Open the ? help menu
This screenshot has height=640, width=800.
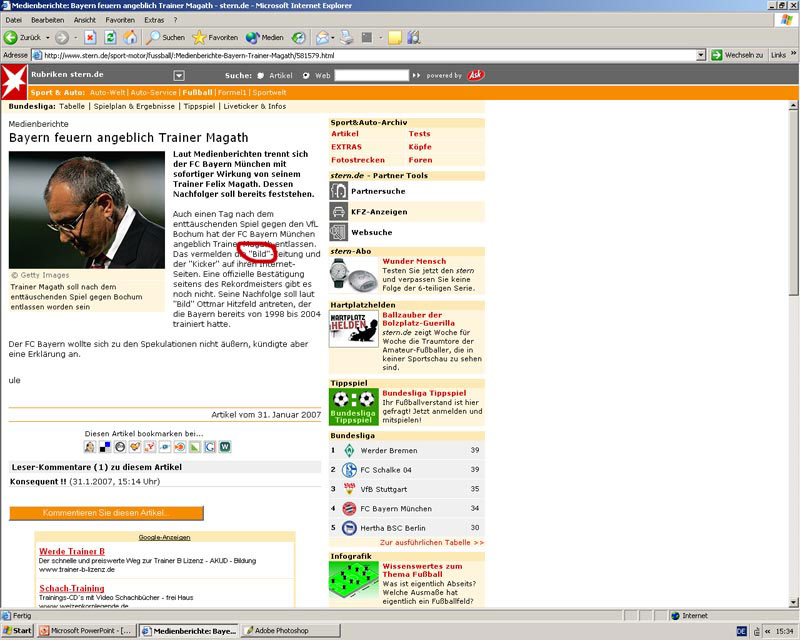point(175,20)
